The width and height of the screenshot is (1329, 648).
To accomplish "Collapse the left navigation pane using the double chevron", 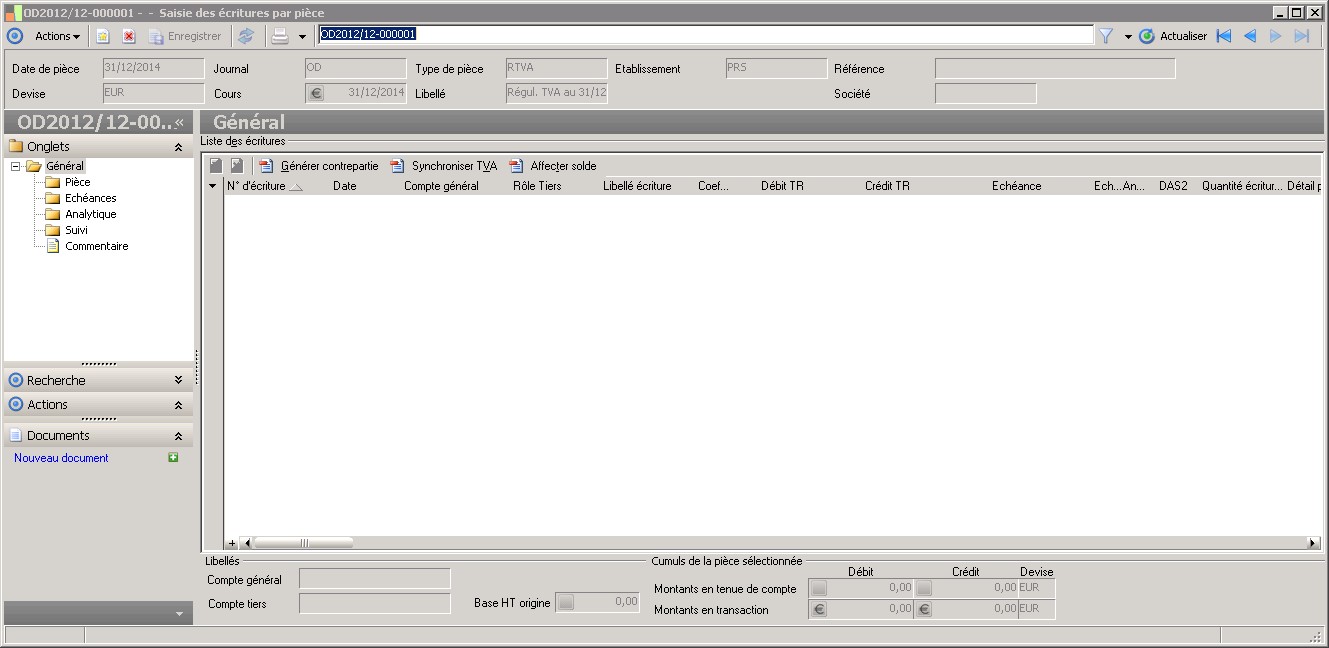I will tap(180, 122).
